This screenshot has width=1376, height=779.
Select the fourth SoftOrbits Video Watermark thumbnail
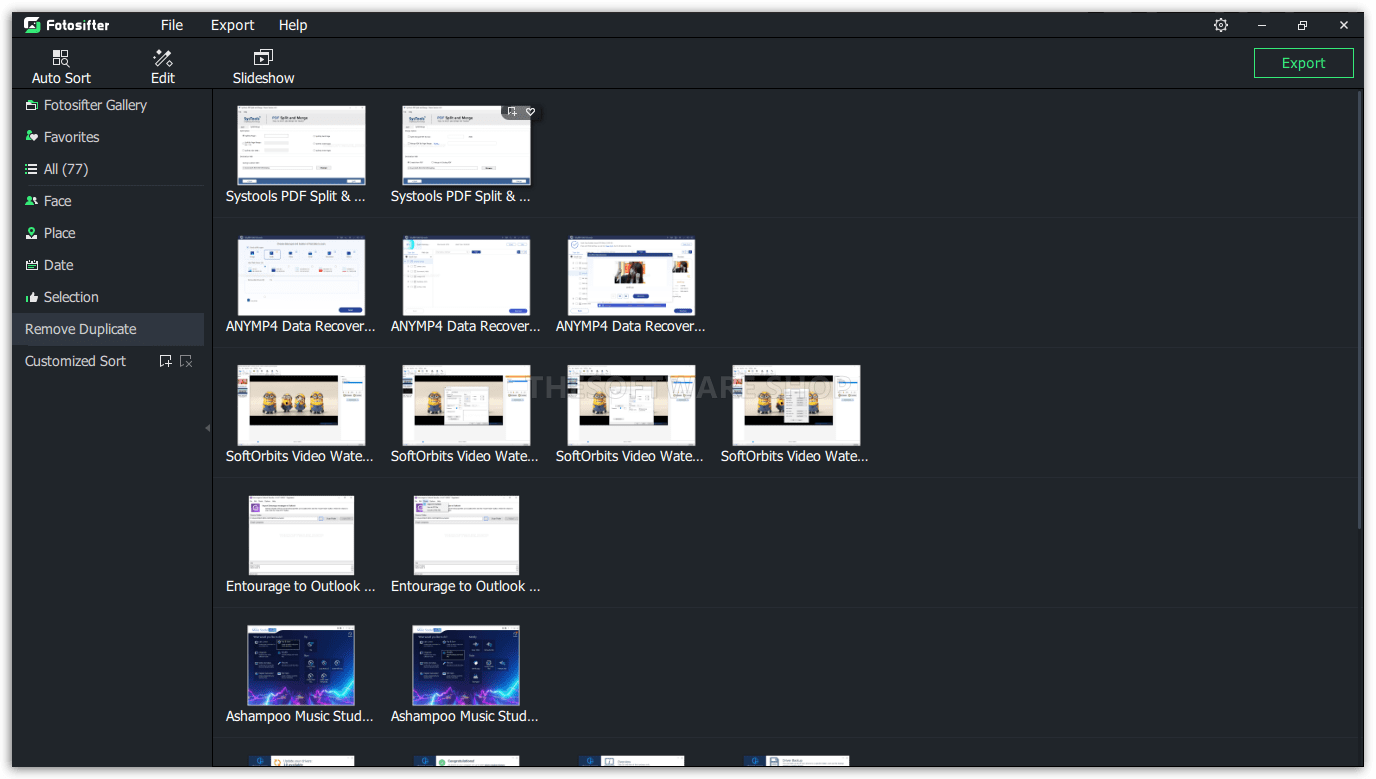point(796,405)
